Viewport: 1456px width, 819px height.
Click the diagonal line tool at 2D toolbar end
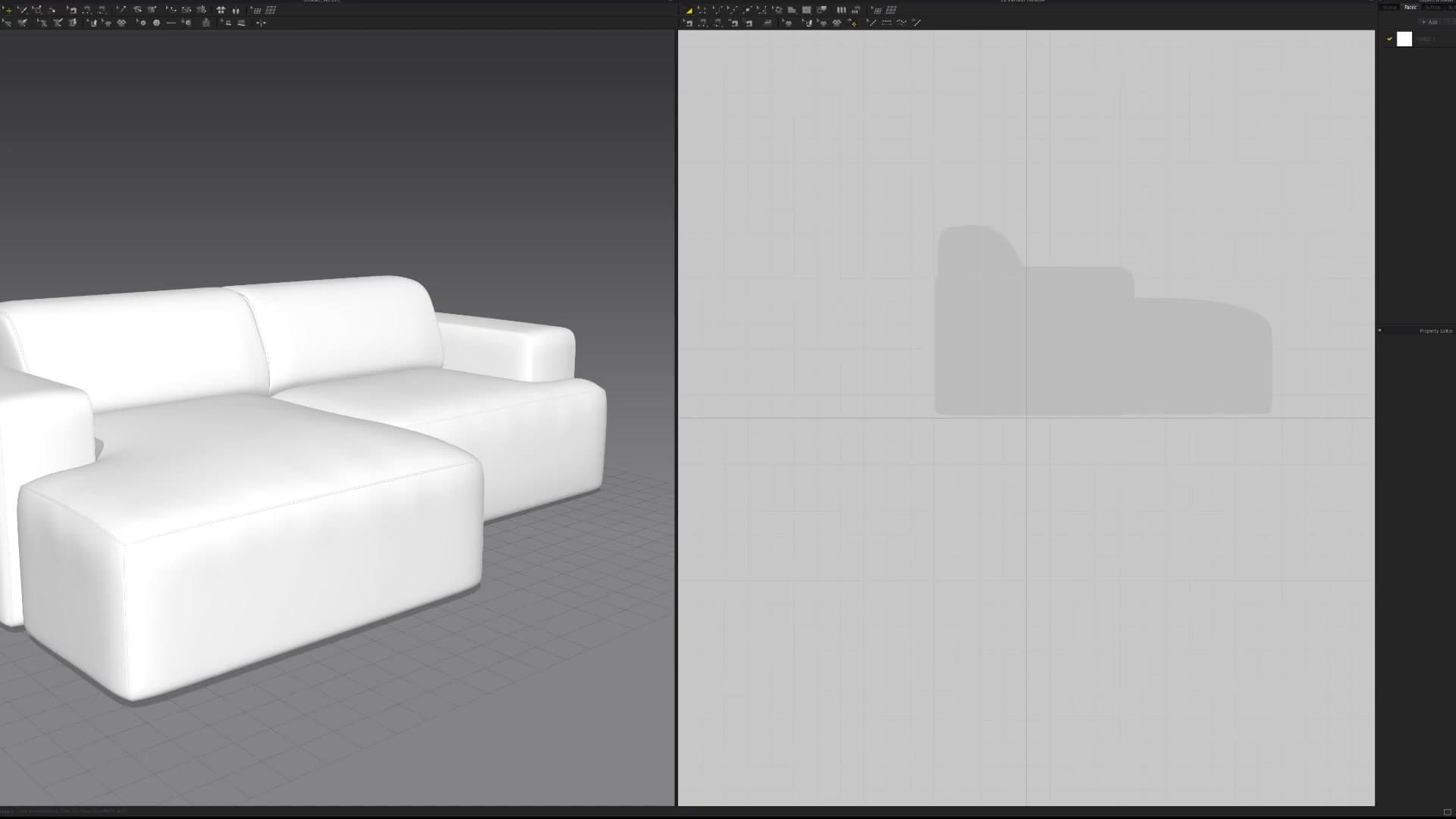pyautogui.click(x=917, y=23)
